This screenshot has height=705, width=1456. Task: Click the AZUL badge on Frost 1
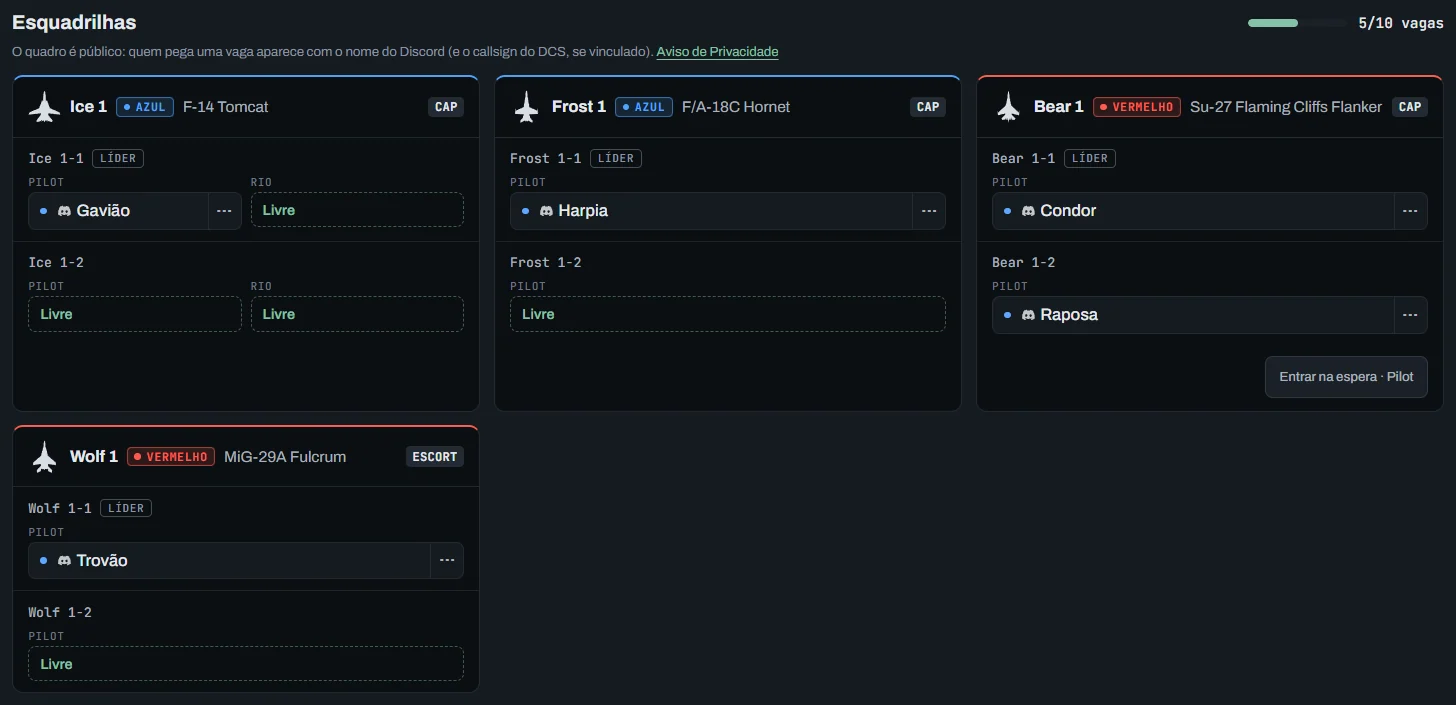pos(644,107)
